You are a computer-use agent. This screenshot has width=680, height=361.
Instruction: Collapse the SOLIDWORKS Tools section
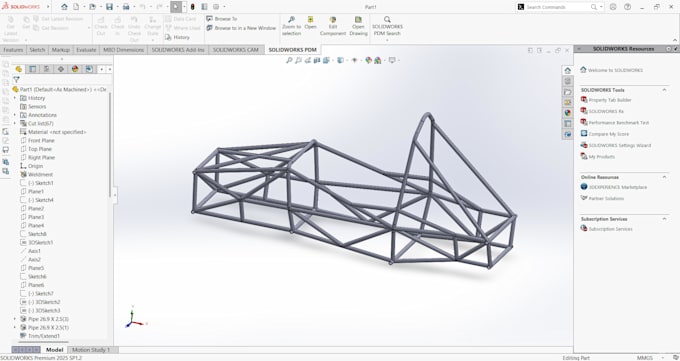pyautogui.click(x=664, y=90)
